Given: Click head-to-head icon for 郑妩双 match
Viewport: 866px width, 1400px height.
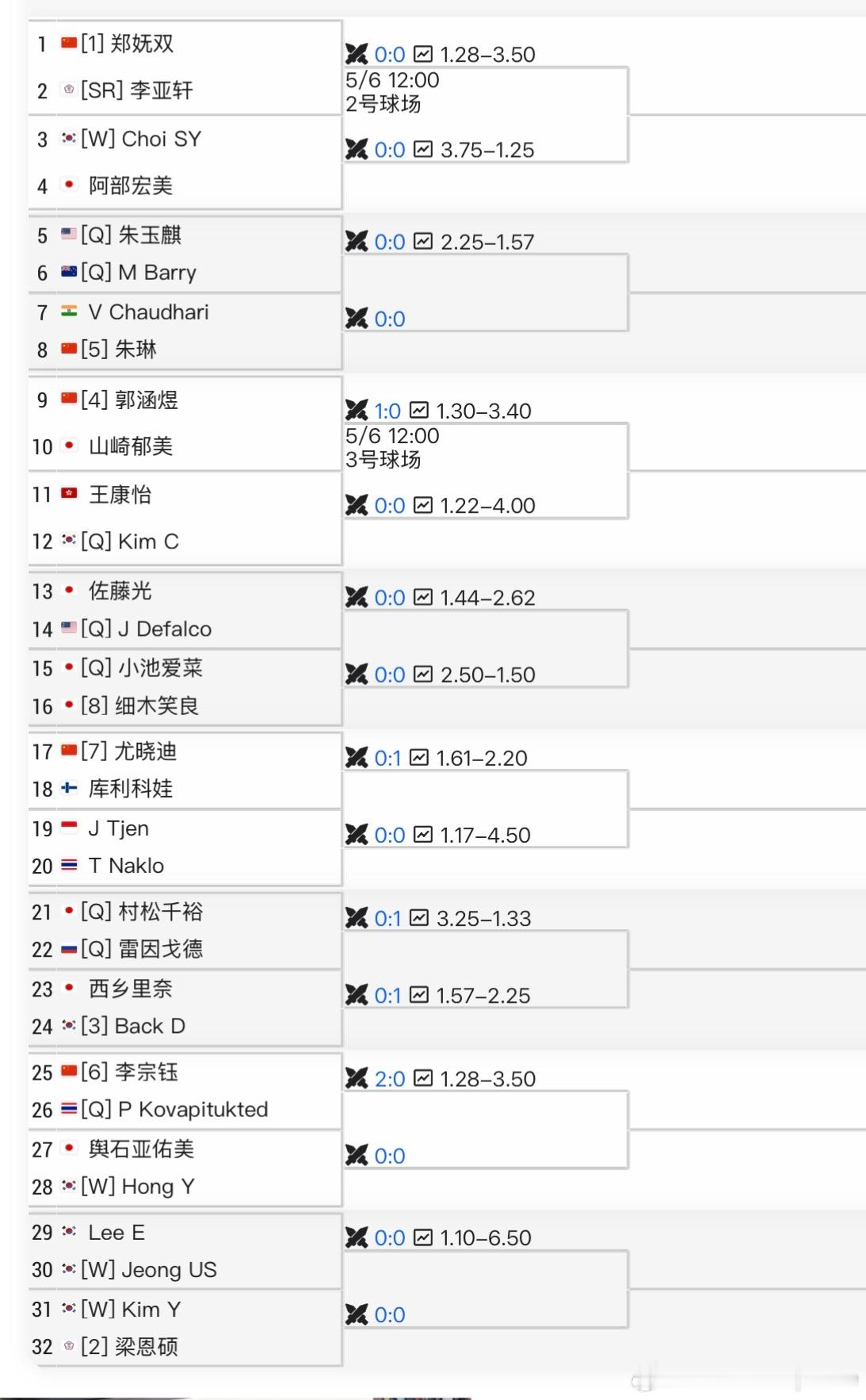Looking at the screenshot, I should [x=357, y=55].
